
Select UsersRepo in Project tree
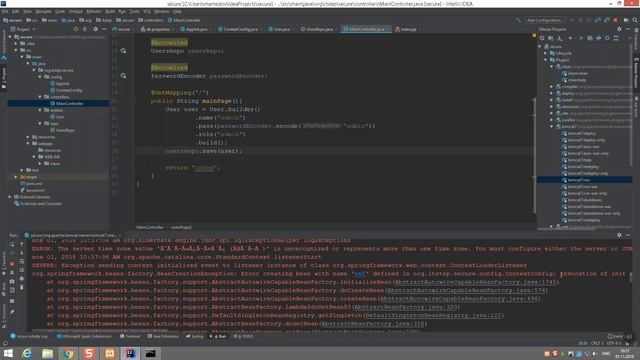[x=62, y=130]
